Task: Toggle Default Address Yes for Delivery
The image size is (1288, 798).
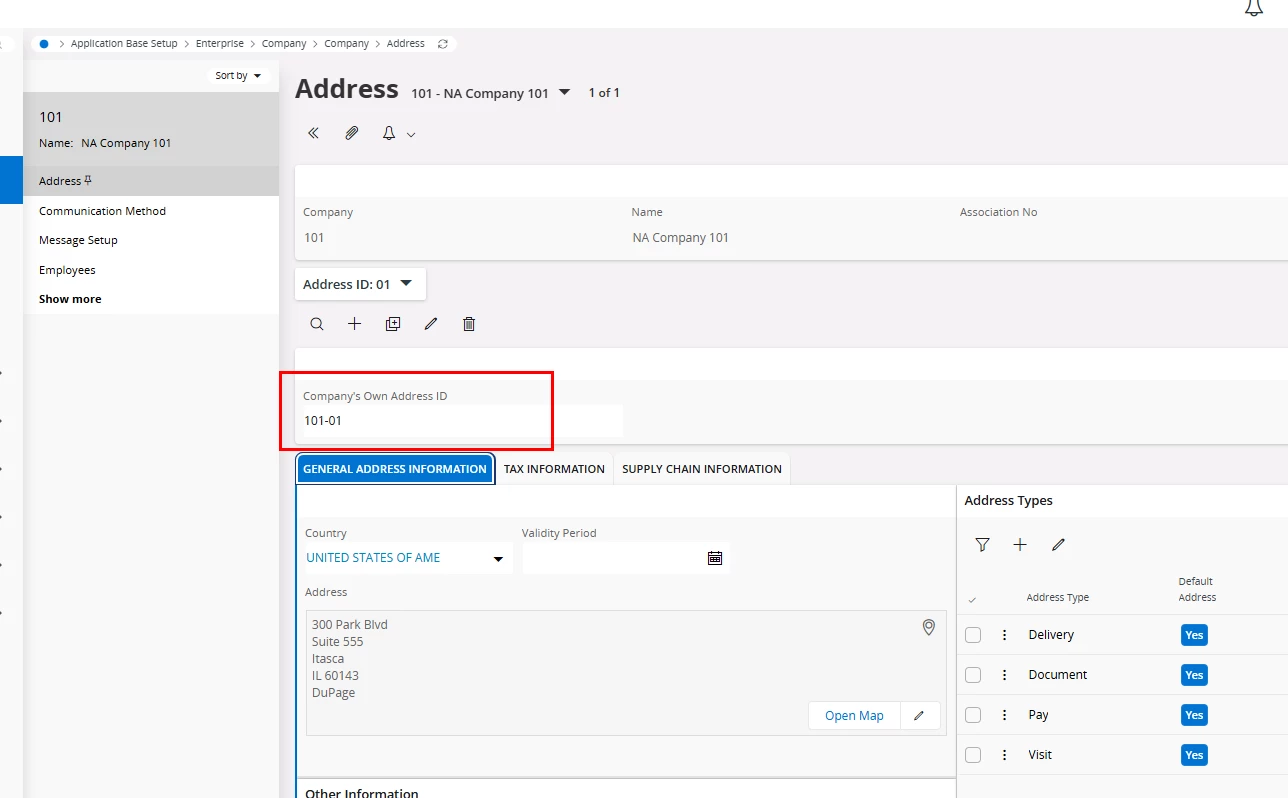Action: [1194, 635]
